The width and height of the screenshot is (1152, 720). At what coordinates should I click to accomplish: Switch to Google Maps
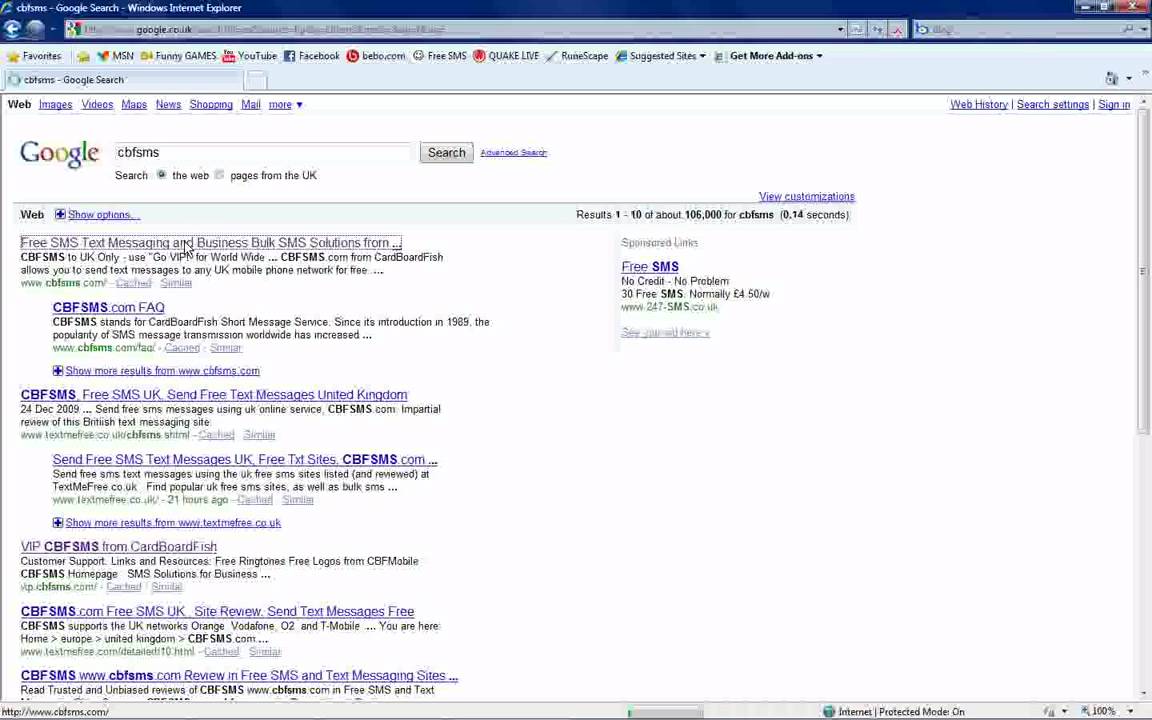click(134, 104)
